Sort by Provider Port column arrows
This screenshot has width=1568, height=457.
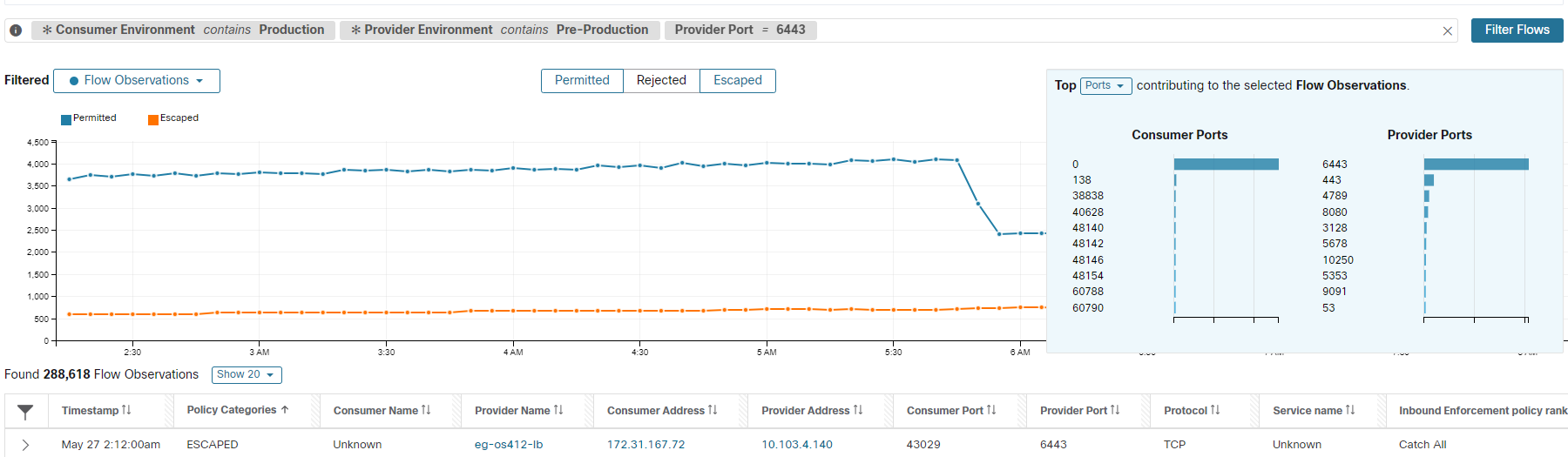coord(1115,410)
